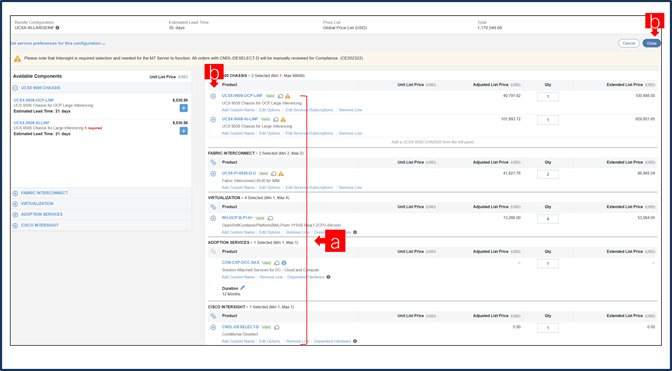Click the Qty field for RH-OCP-B-P1S=

click(x=548, y=219)
